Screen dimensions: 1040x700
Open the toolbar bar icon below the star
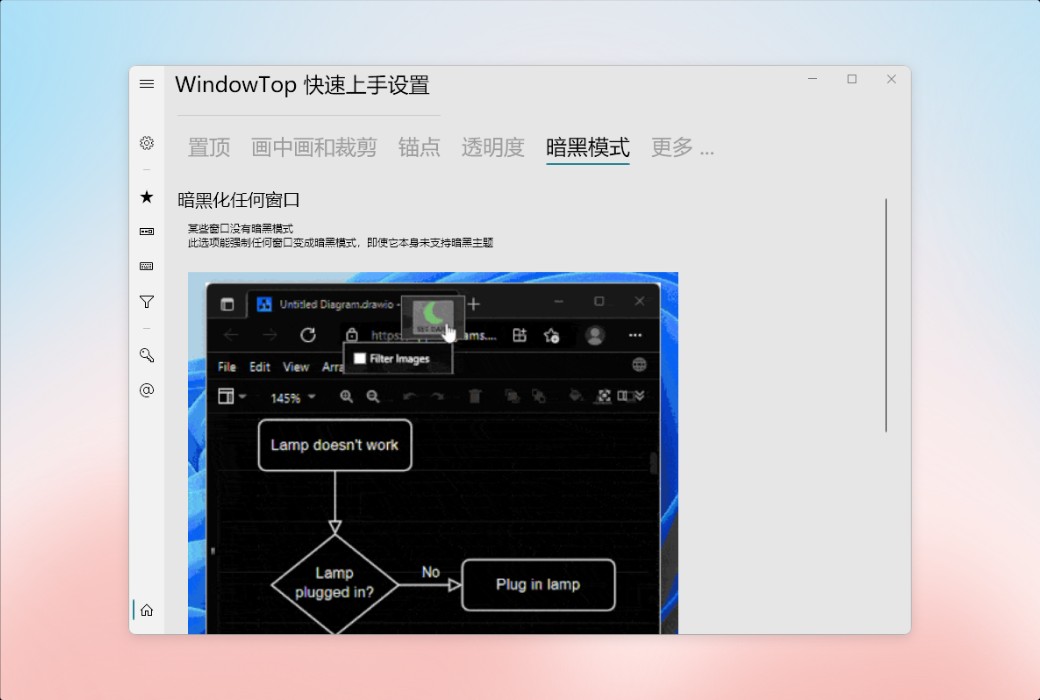(147, 232)
